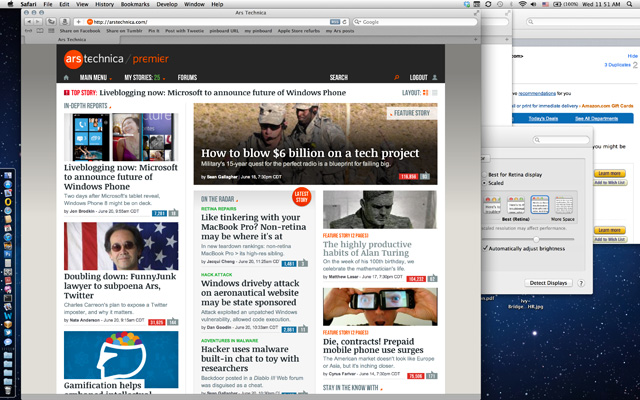Open Apple Store refurbs bookmark
The height and width of the screenshot is (400, 640).
299,31
